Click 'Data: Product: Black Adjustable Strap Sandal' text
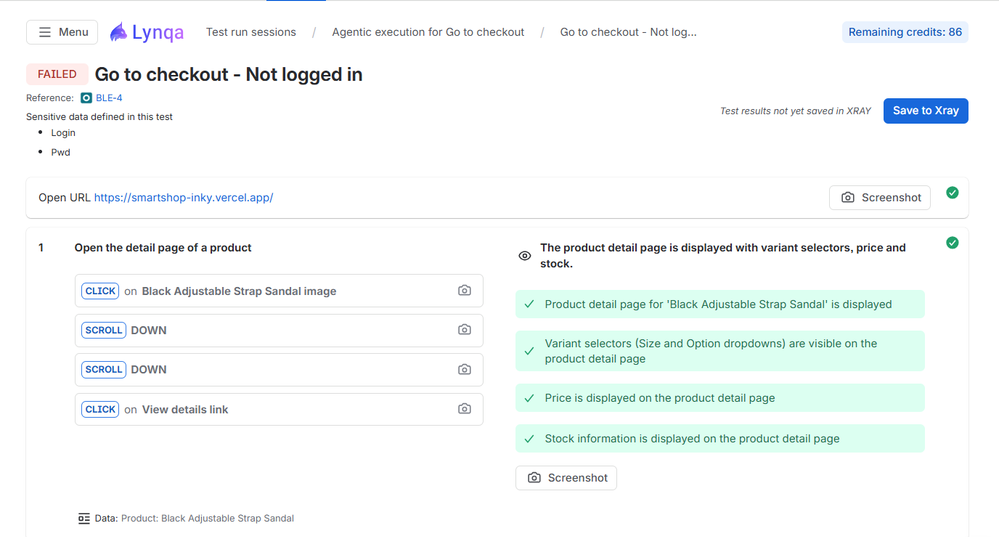 pos(194,518)
